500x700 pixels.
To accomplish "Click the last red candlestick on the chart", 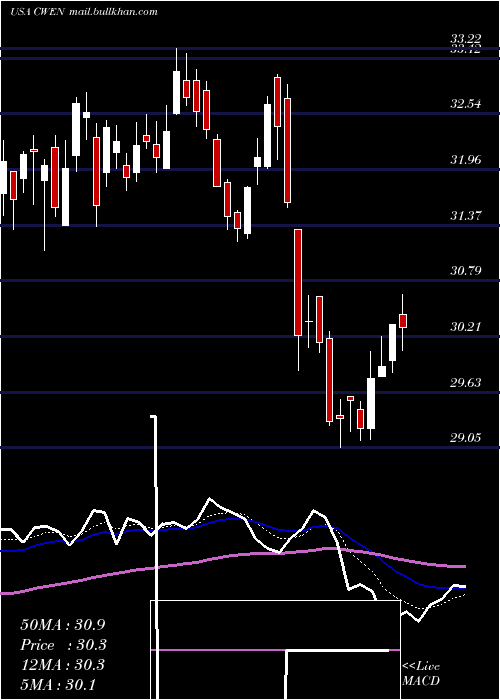I will pyautogui.click(x=403, y=321).
